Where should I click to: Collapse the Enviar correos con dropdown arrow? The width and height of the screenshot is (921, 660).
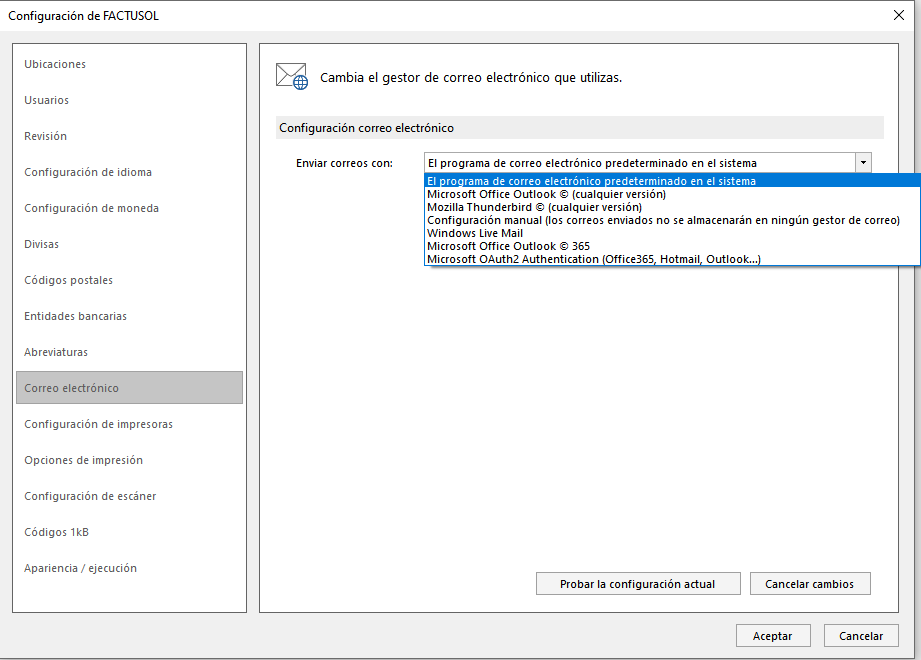(x=863, y=163)
